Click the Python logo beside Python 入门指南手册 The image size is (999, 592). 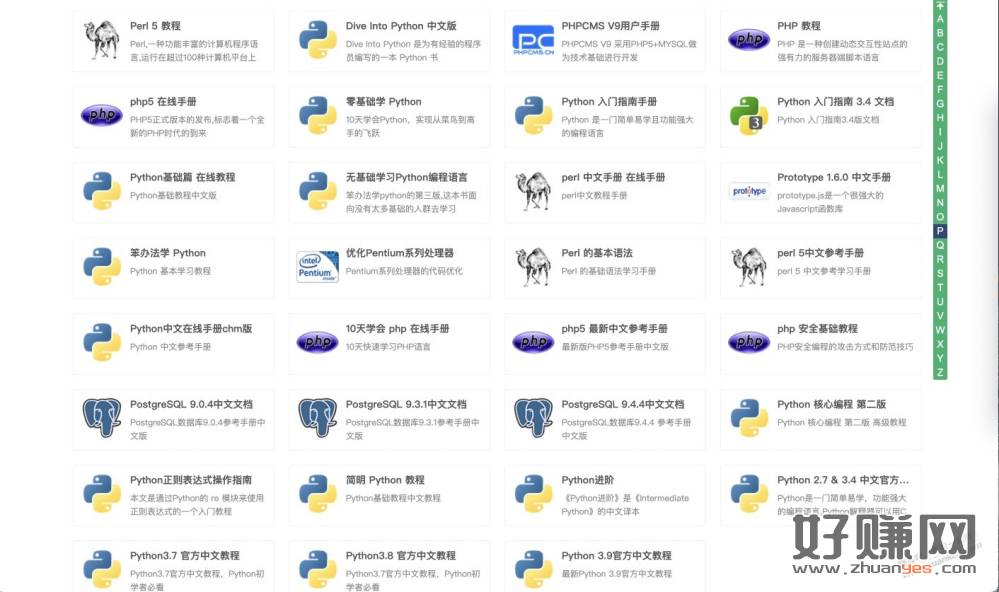pyautogui.click(x=533, y=115)
